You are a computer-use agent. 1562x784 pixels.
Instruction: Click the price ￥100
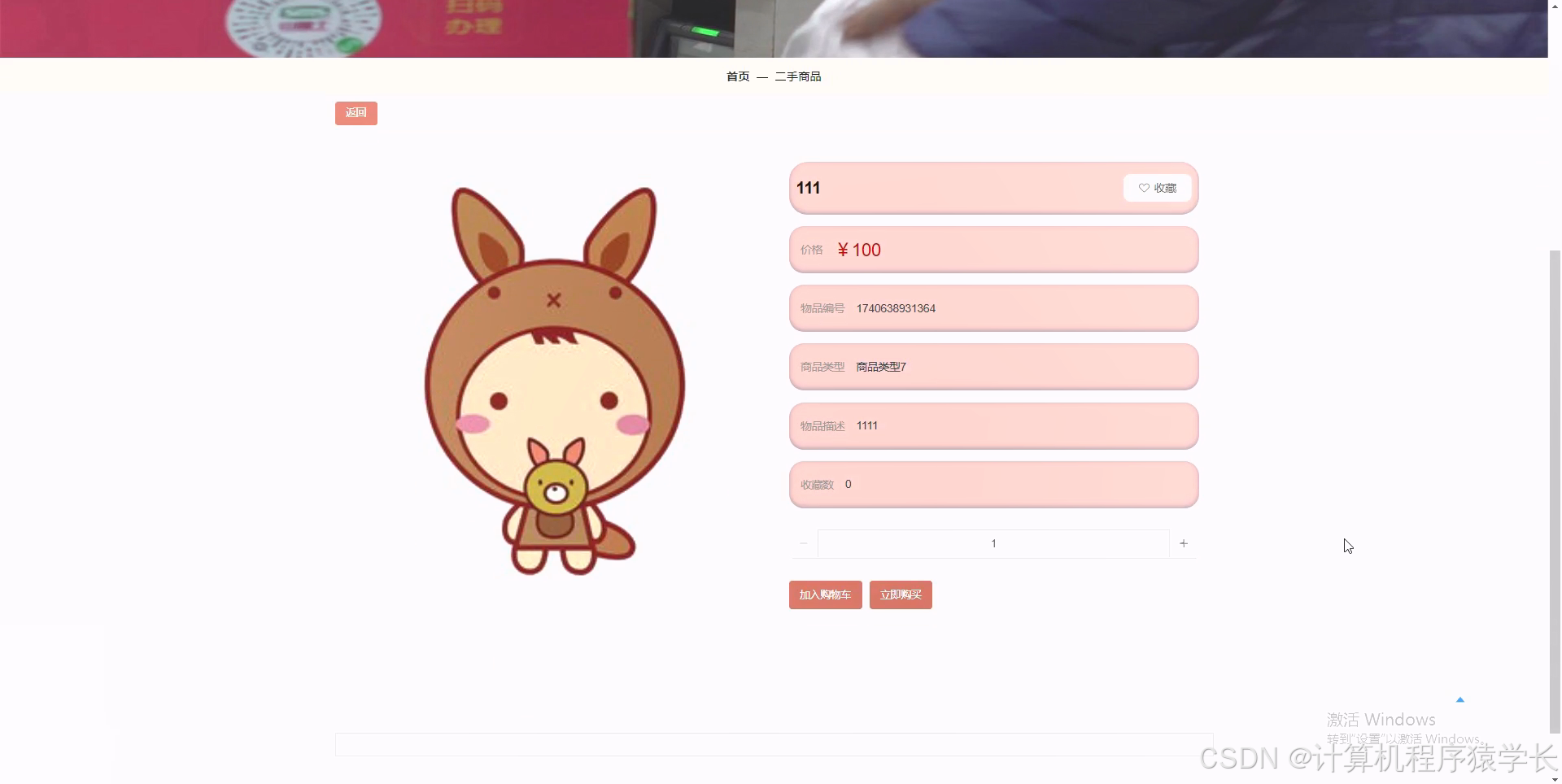point(859,250)
